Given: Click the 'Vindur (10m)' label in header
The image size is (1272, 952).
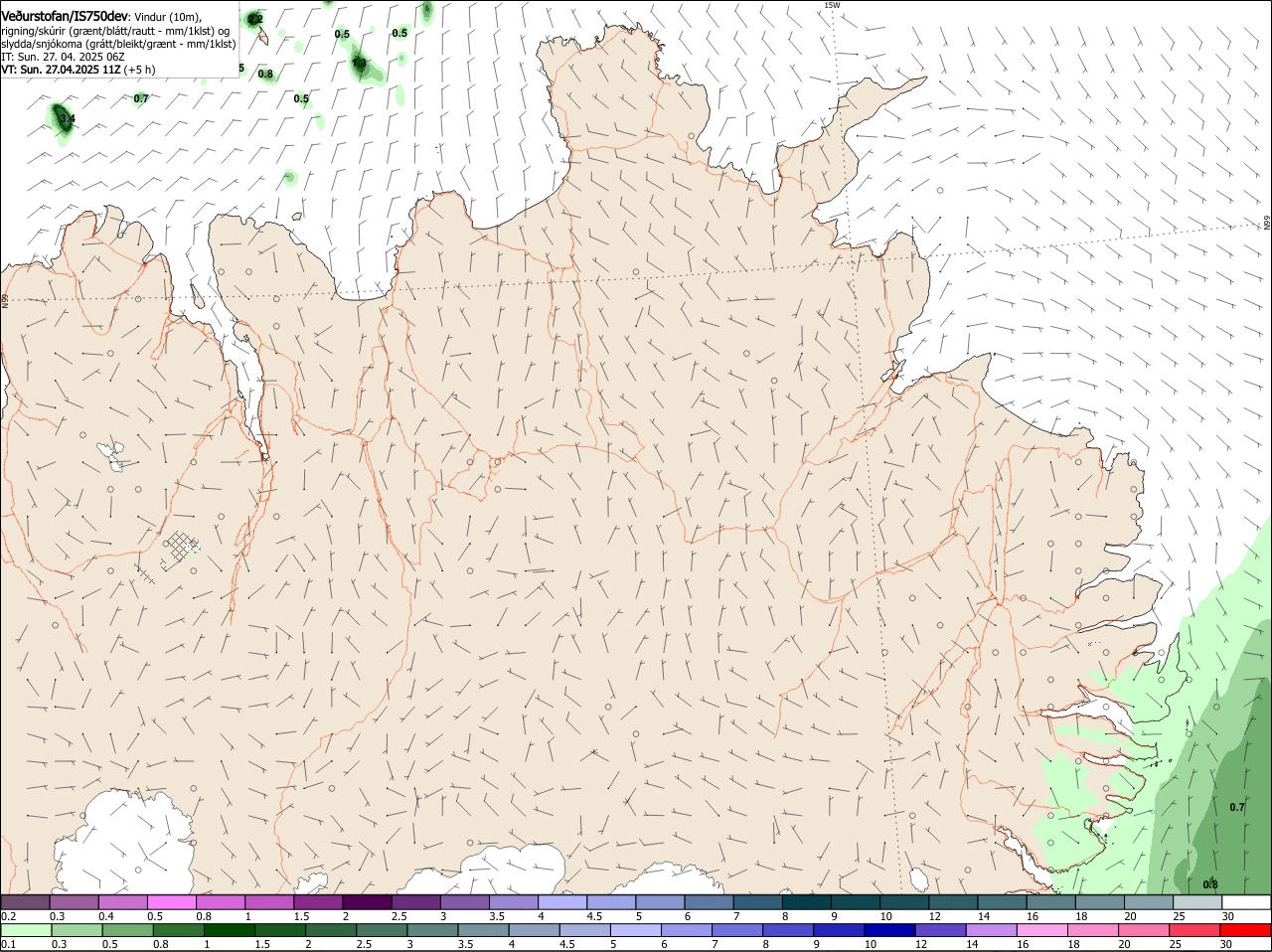Looking at the screenshot, I should 168,18.
